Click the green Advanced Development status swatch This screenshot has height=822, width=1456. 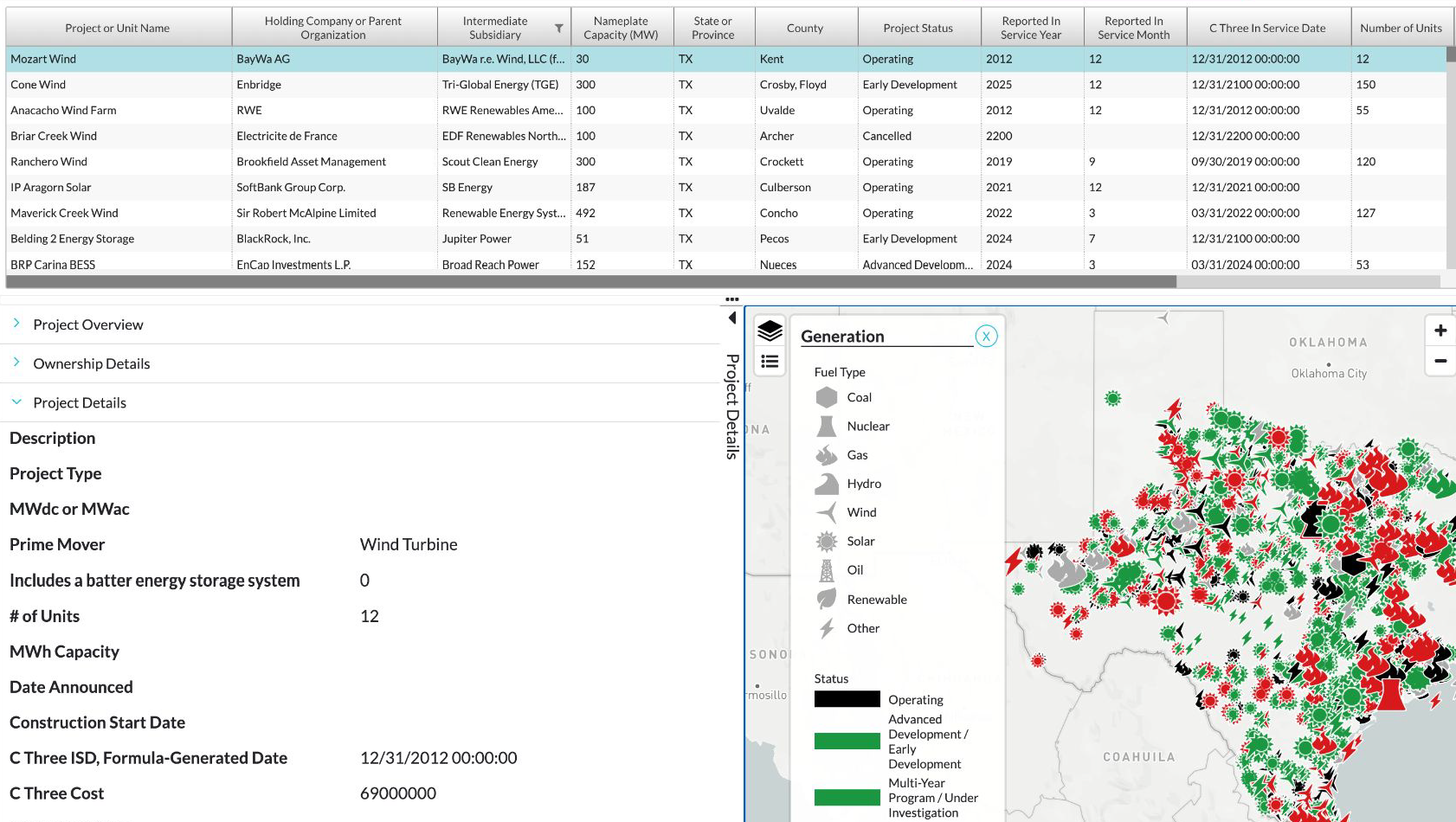point(847,741)
